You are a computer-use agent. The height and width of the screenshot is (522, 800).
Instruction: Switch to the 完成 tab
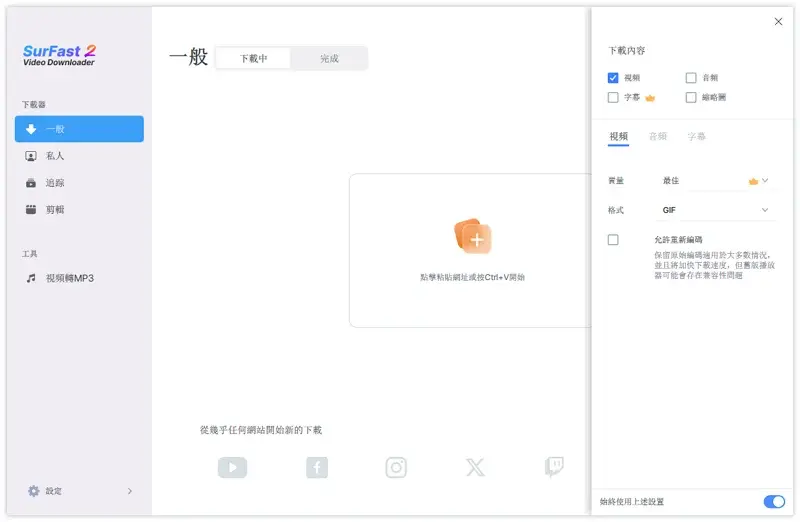(329, 59)
